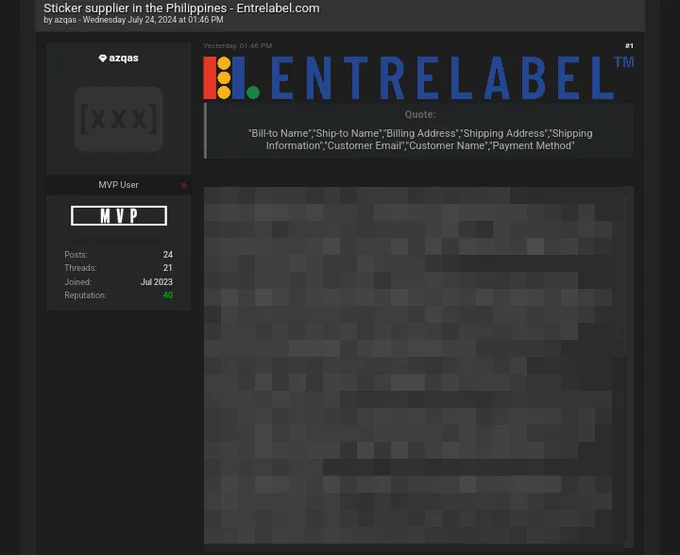Click the scrollbar of the blurred code box
680x555 pixels.
tap(629, 365)
